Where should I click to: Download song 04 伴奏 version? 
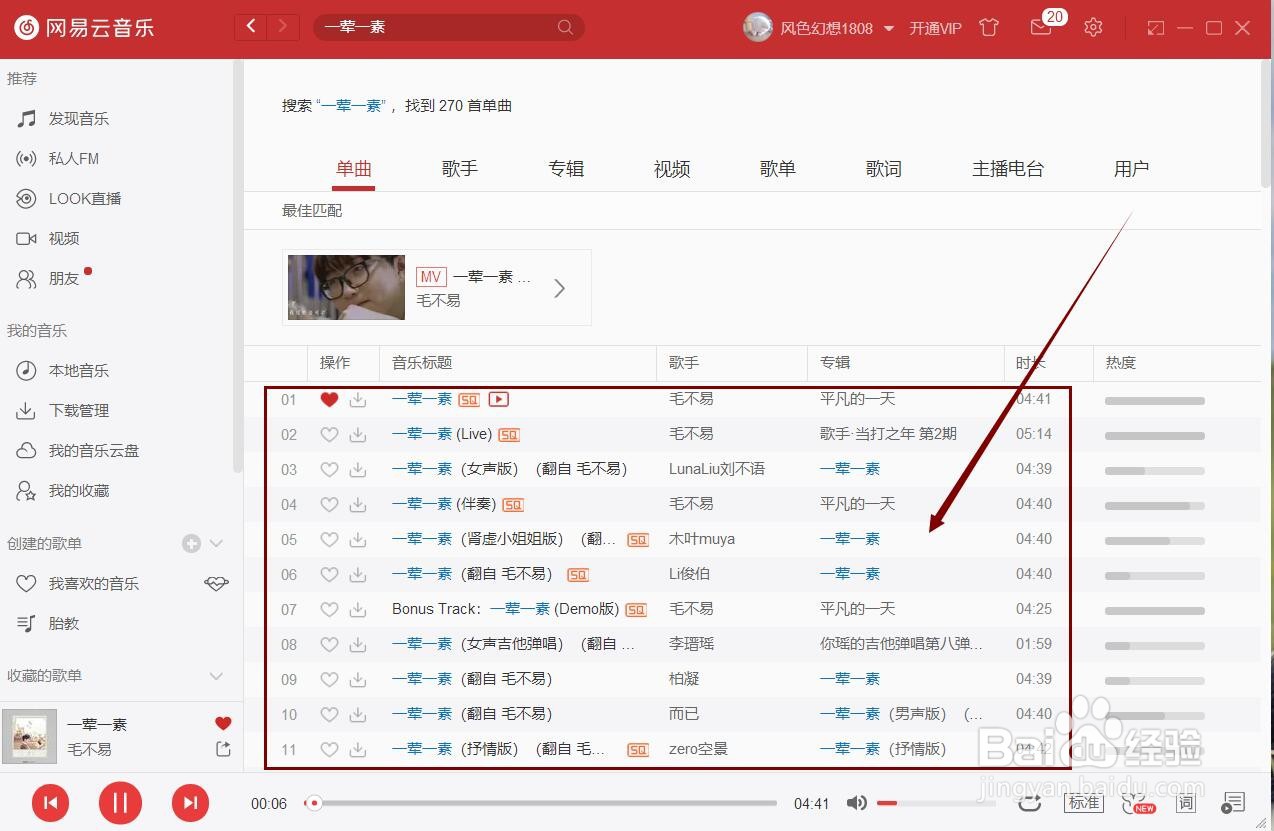pos(358,505)
